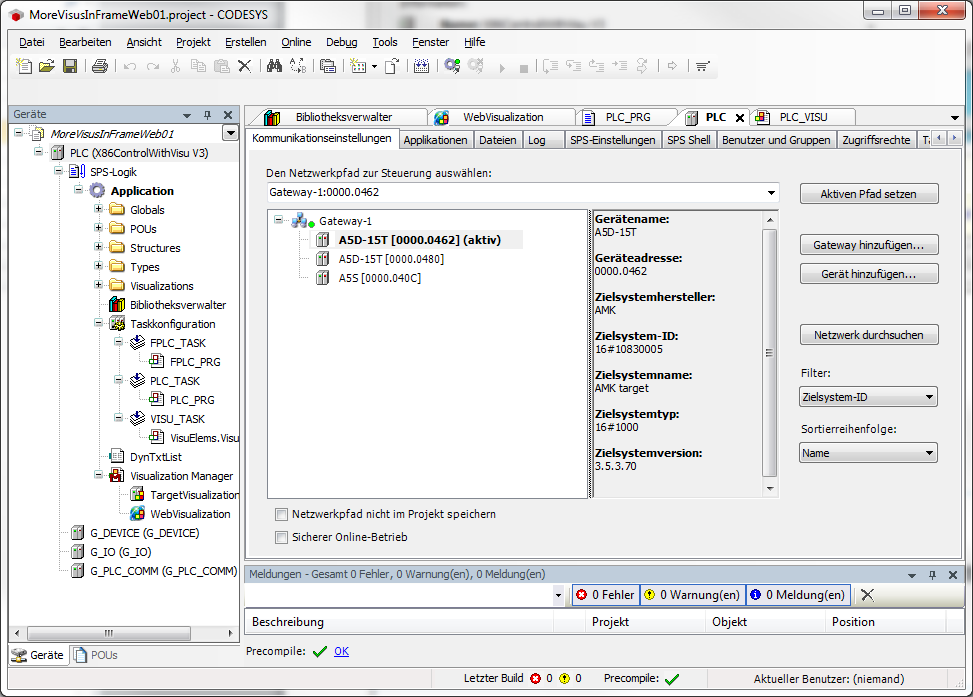
Task: Select device A5S [0000.040C]
Action: pyautogui.click(x=379, y=278)
